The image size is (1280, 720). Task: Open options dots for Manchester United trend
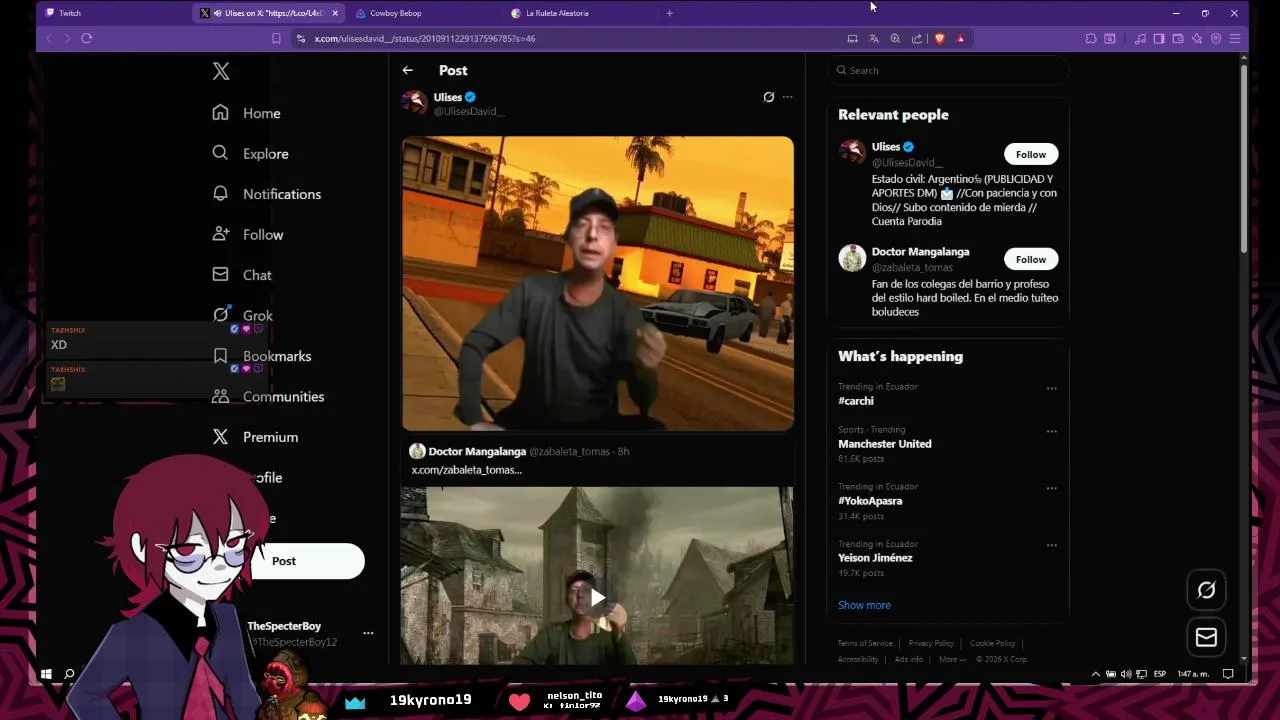click(1051, 431)
